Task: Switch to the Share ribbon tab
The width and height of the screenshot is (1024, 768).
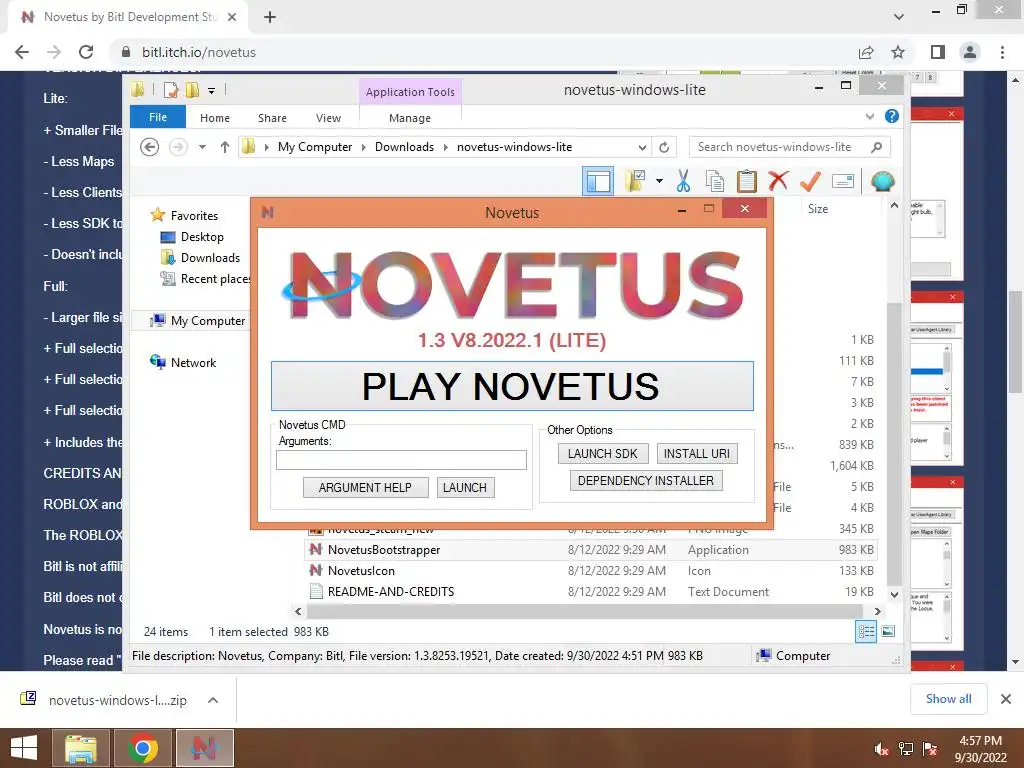Action: [272, 118]
